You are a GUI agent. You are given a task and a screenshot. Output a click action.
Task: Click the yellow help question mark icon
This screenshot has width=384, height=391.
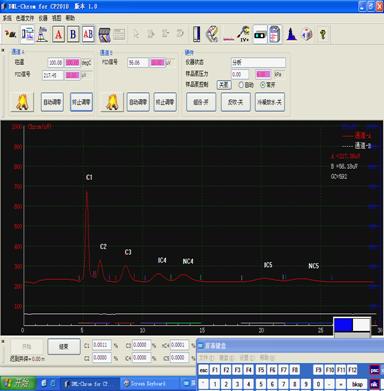[323, 34]
